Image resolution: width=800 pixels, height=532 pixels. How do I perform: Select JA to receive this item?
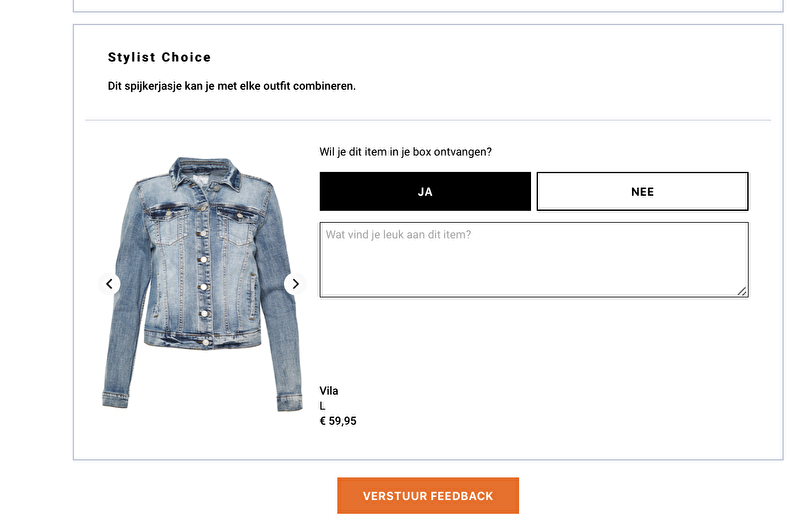(x=425, y=191)
